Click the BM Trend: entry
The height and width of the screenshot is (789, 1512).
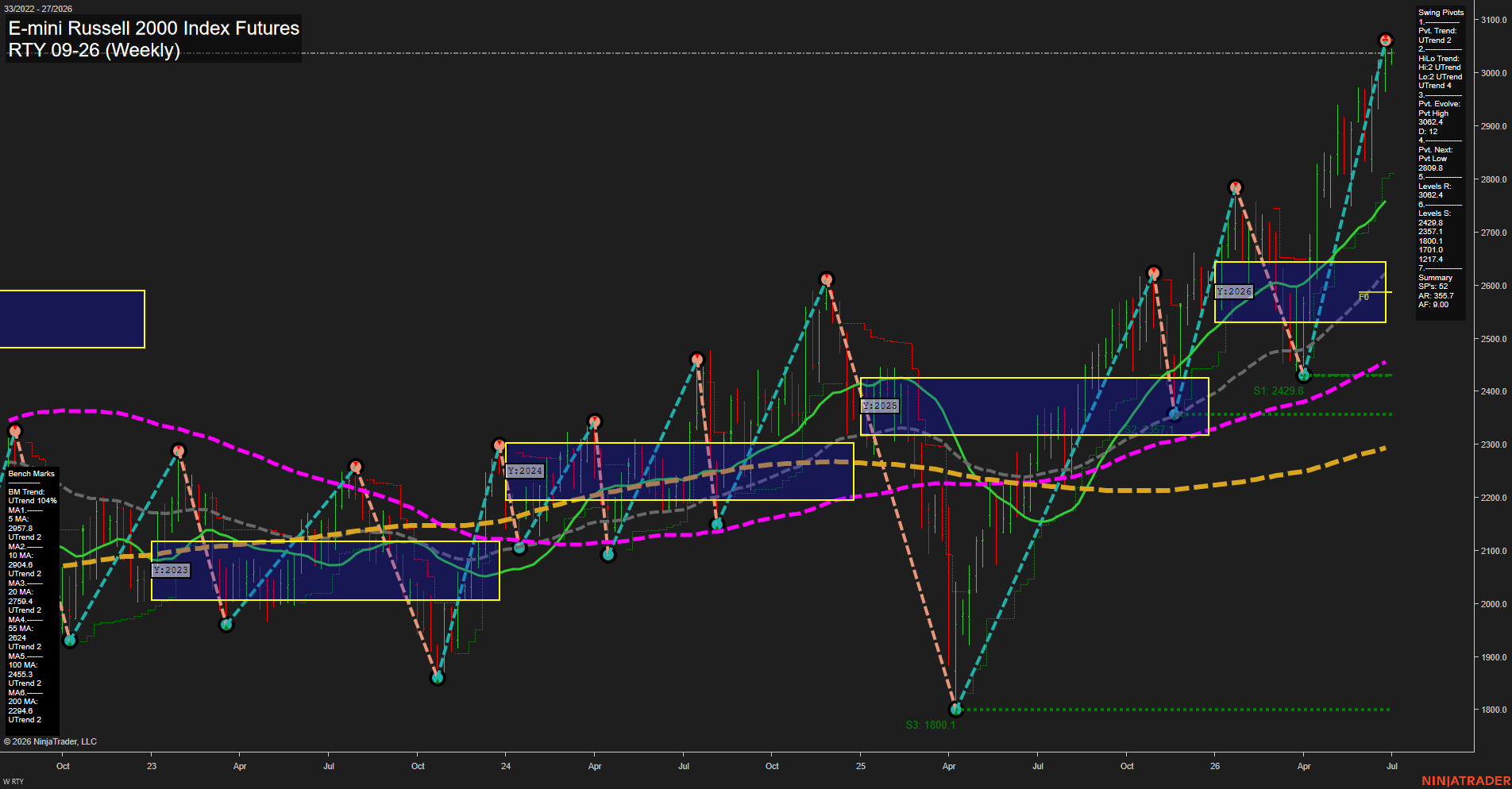coord(26,492)
